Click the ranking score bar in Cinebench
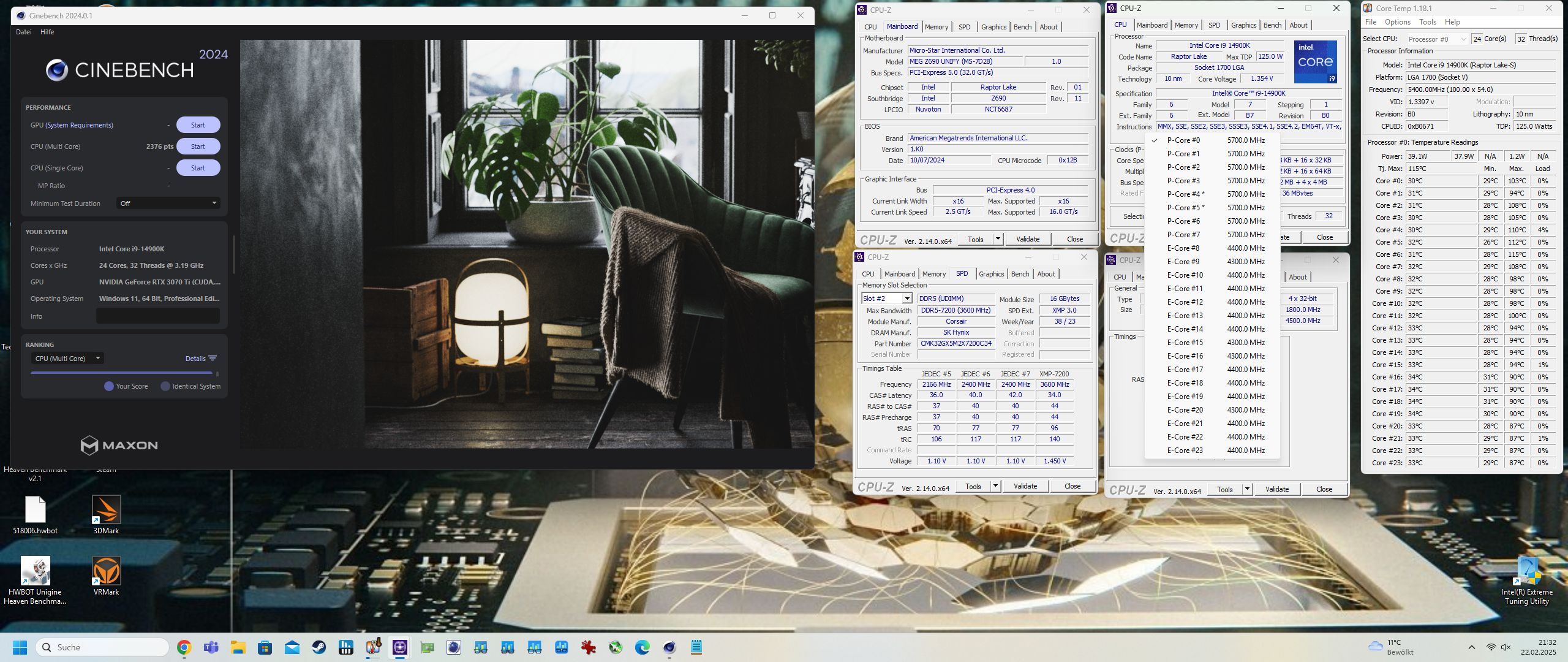1568x662 pixels. (x=121, y=373)
